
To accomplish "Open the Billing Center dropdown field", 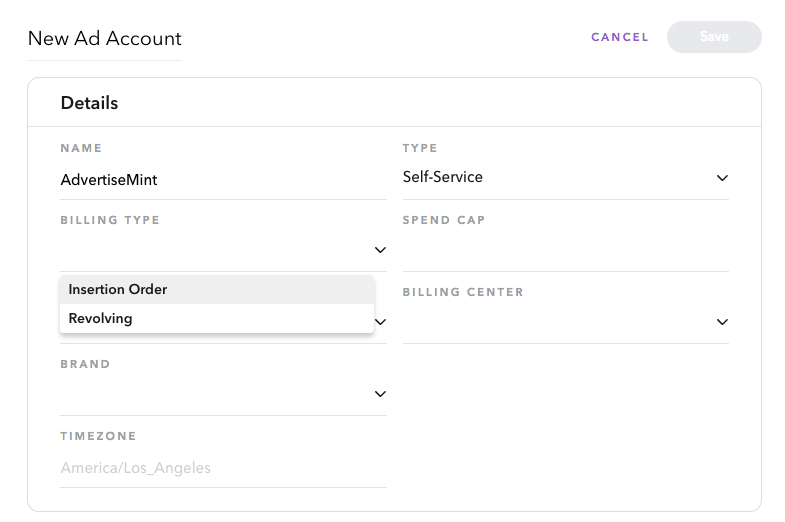I will point(566,322).
